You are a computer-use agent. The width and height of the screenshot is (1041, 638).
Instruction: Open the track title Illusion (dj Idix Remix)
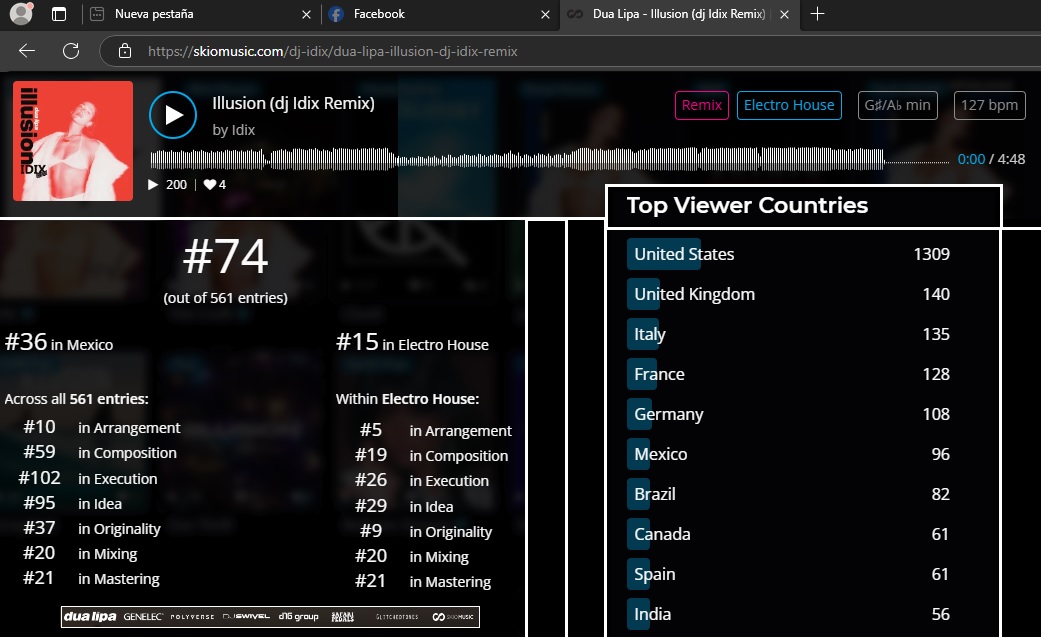tap(293, 104)
